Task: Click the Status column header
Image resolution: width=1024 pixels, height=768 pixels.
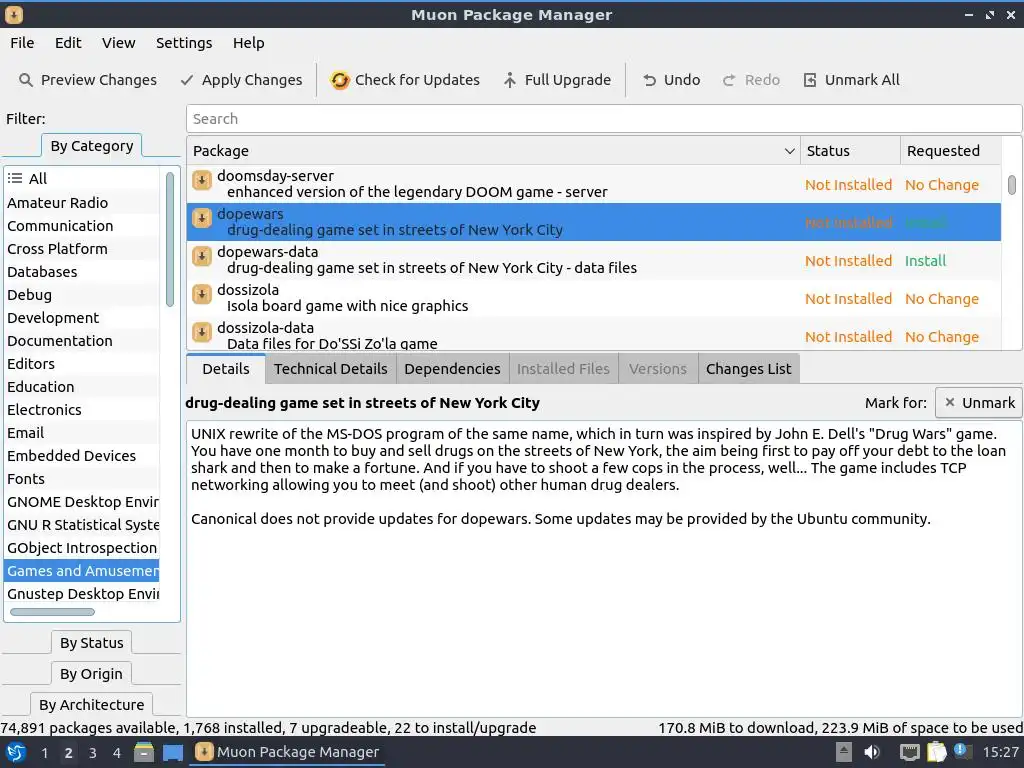Action: [850, 151]
